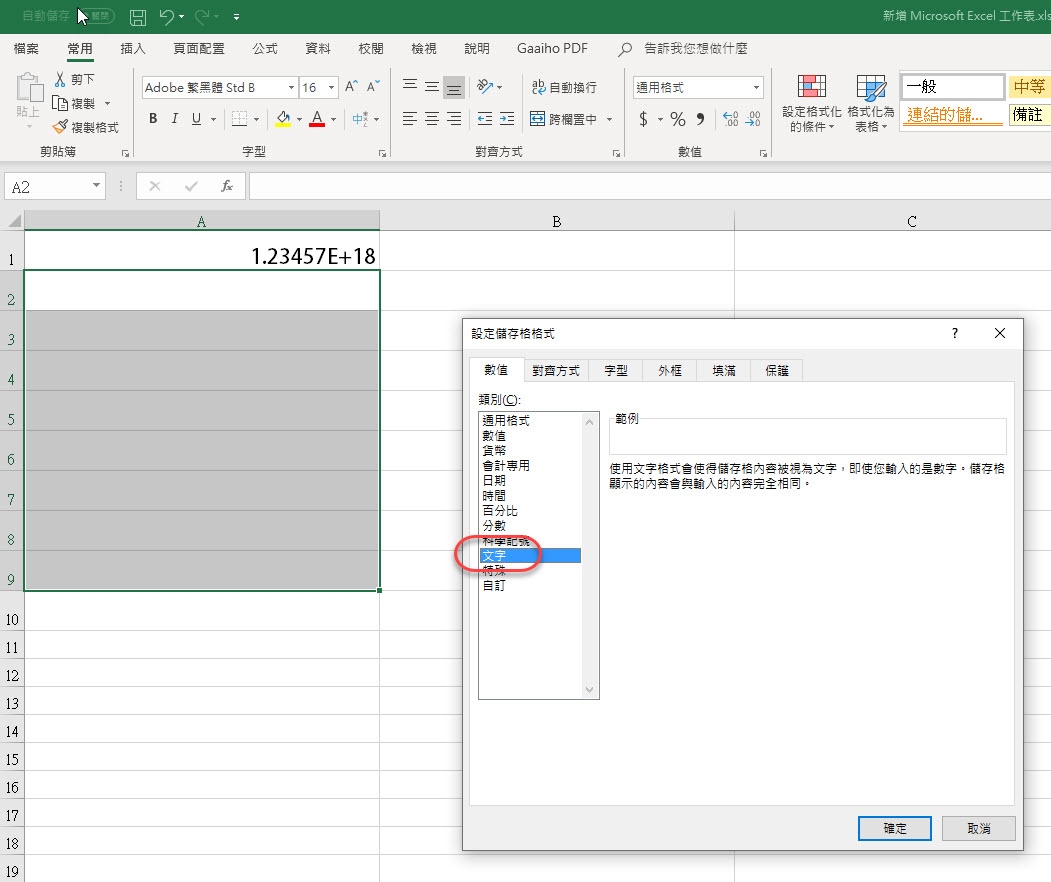Click the yellow fill color swatch
Viewport: 1051px width, 882px height.
283,119
